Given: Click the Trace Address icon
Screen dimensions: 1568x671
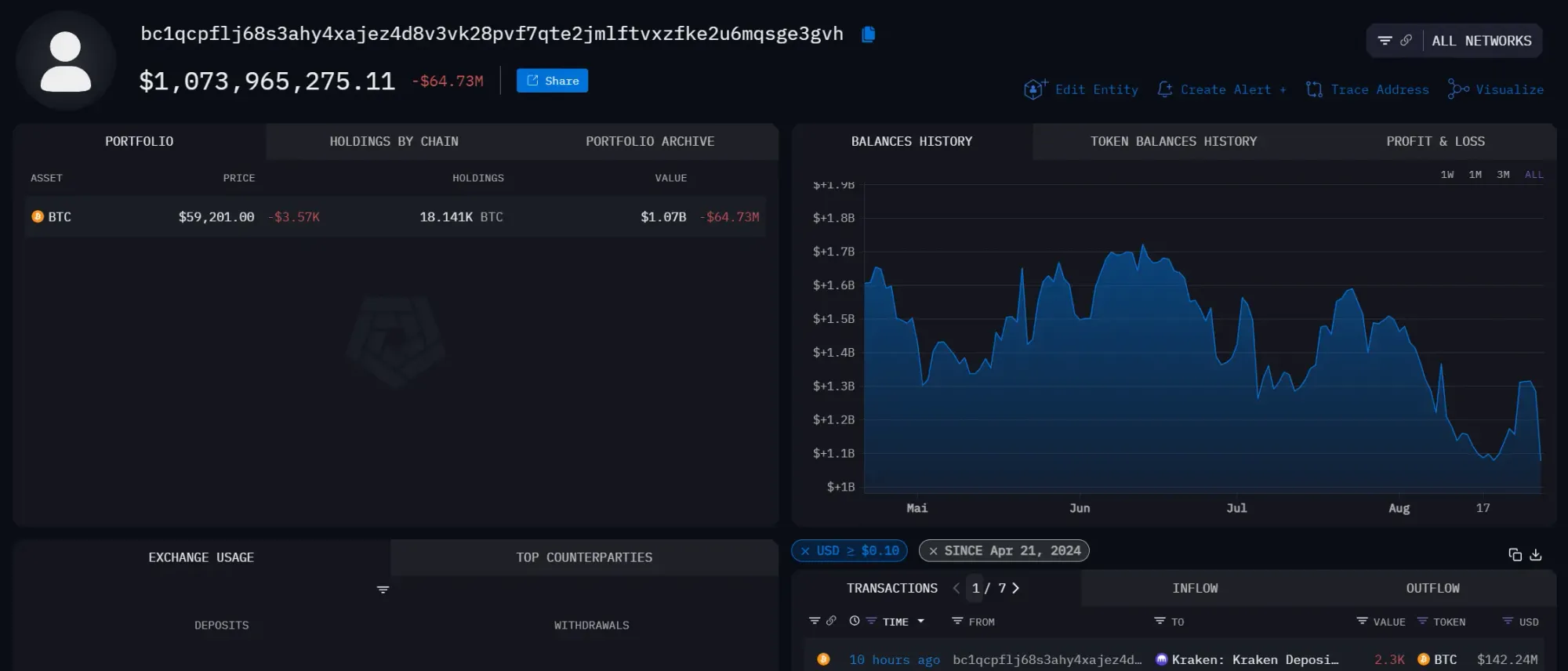Looking at the screenshot, I should pyautogui.click(x=1315, y=89).
